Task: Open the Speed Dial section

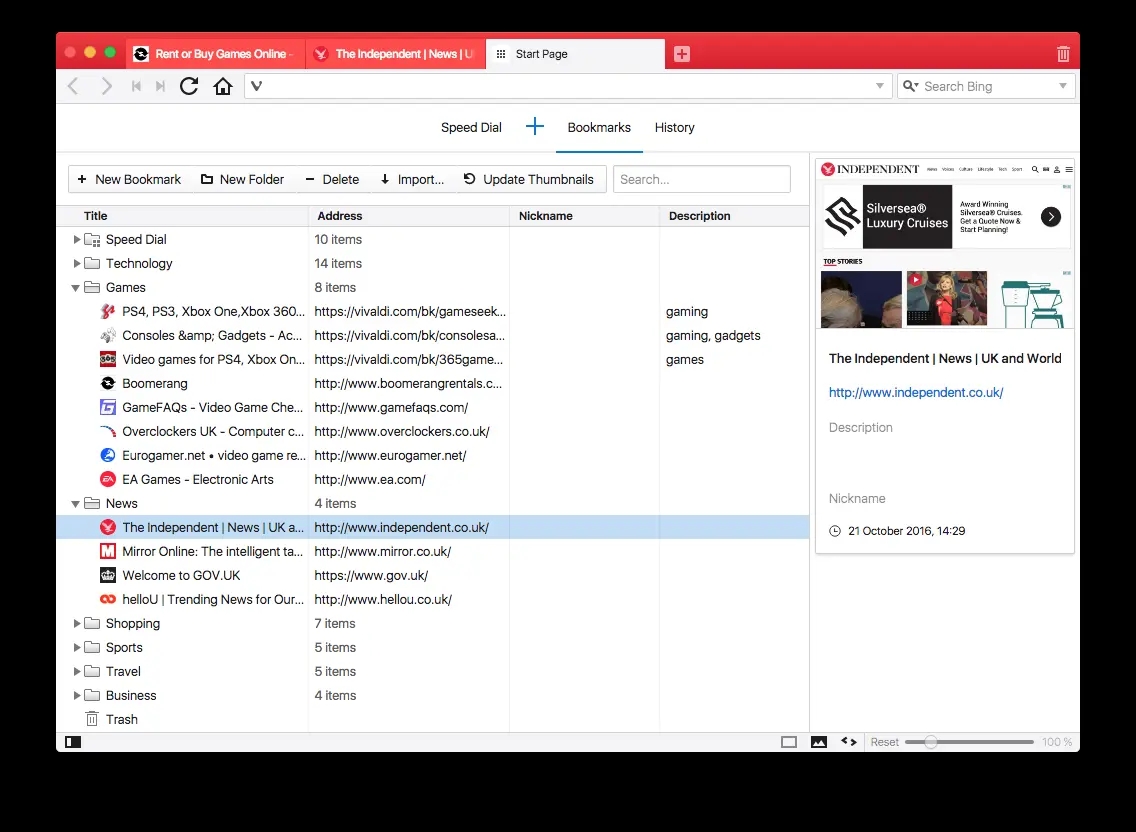Action: [471, 128]
